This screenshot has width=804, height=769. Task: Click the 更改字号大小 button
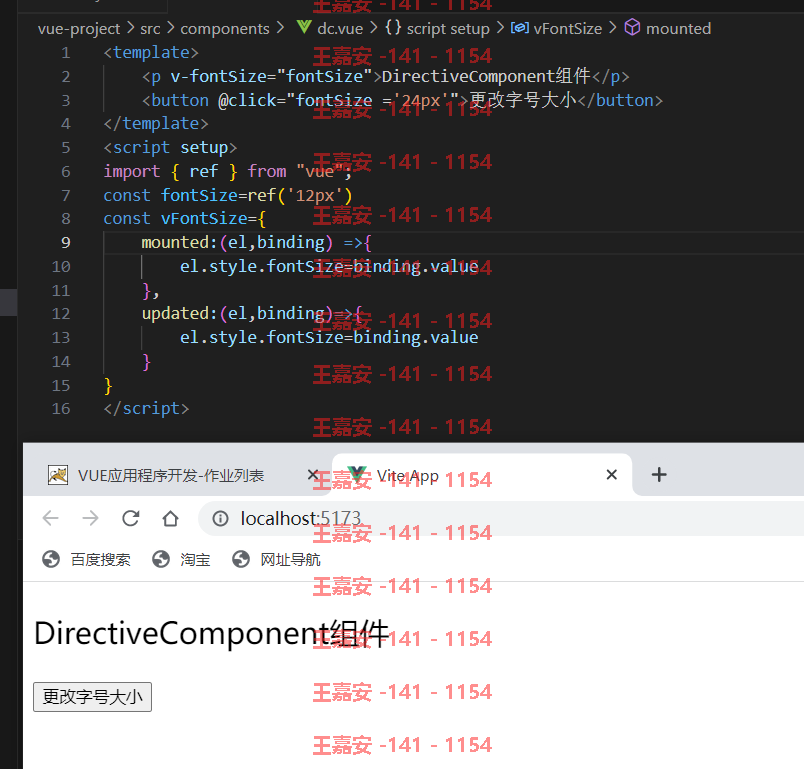92,697
